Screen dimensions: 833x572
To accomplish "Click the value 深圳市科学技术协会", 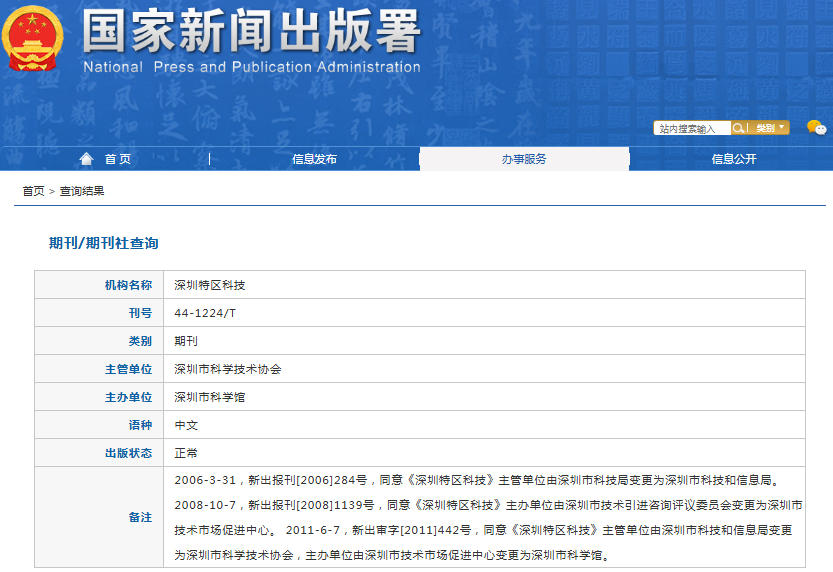I will pyautogui.click(x=228, y=369).
